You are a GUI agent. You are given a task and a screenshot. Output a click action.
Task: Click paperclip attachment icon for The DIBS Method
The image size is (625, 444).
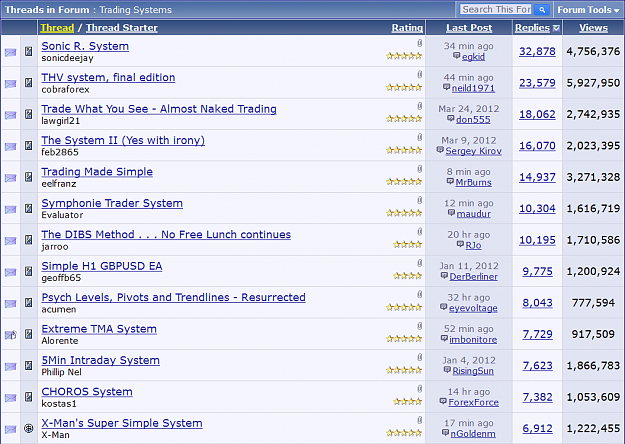tap(419, 232)
